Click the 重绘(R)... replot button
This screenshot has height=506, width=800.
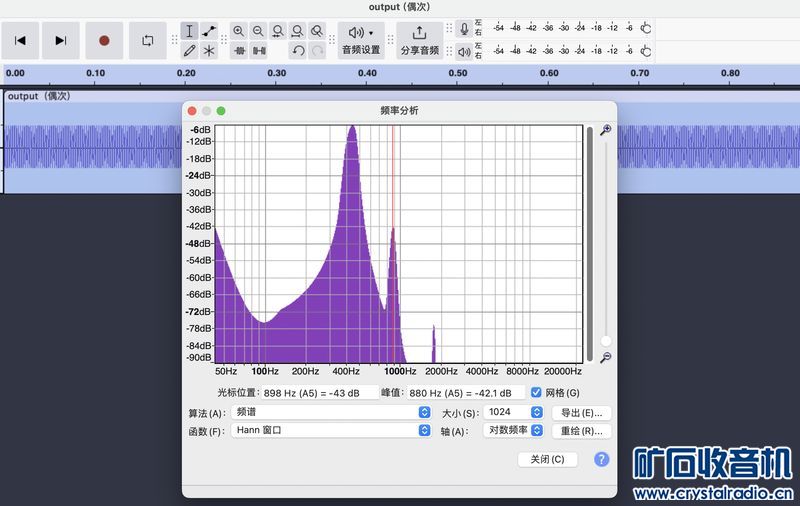[581, 431]
